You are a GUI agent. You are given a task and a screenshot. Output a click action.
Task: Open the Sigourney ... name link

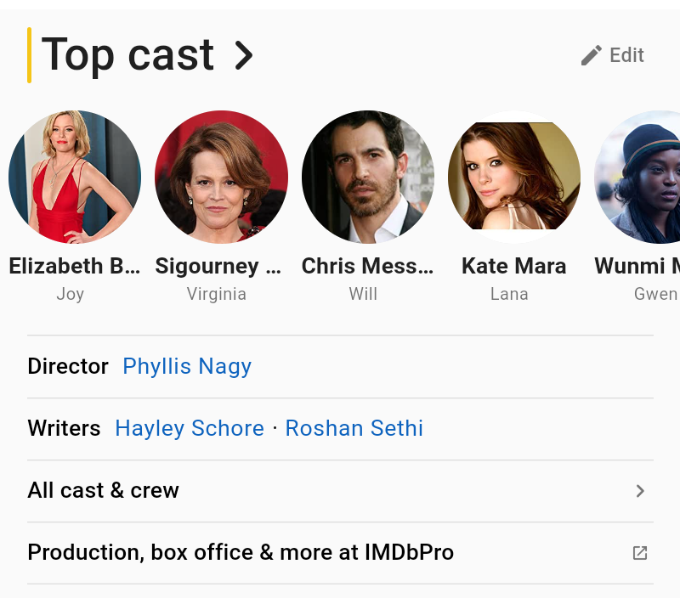[x=218, y=266]
